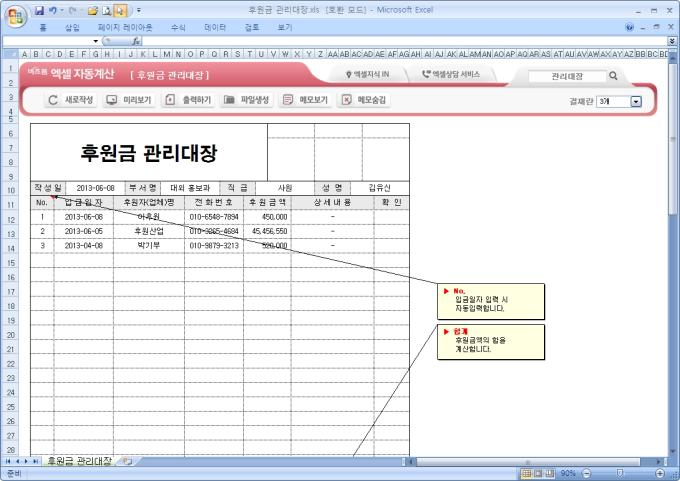This screenshot has height=481, width=680.
Task: Click the 파일생성 button
Action: tap(246, 100)
